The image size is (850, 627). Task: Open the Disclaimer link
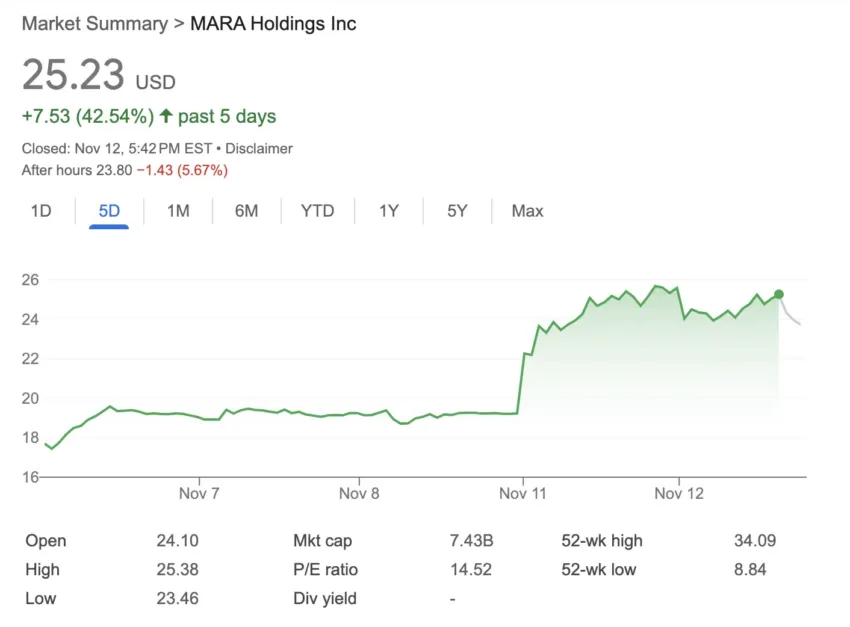[x=259, y=148]
